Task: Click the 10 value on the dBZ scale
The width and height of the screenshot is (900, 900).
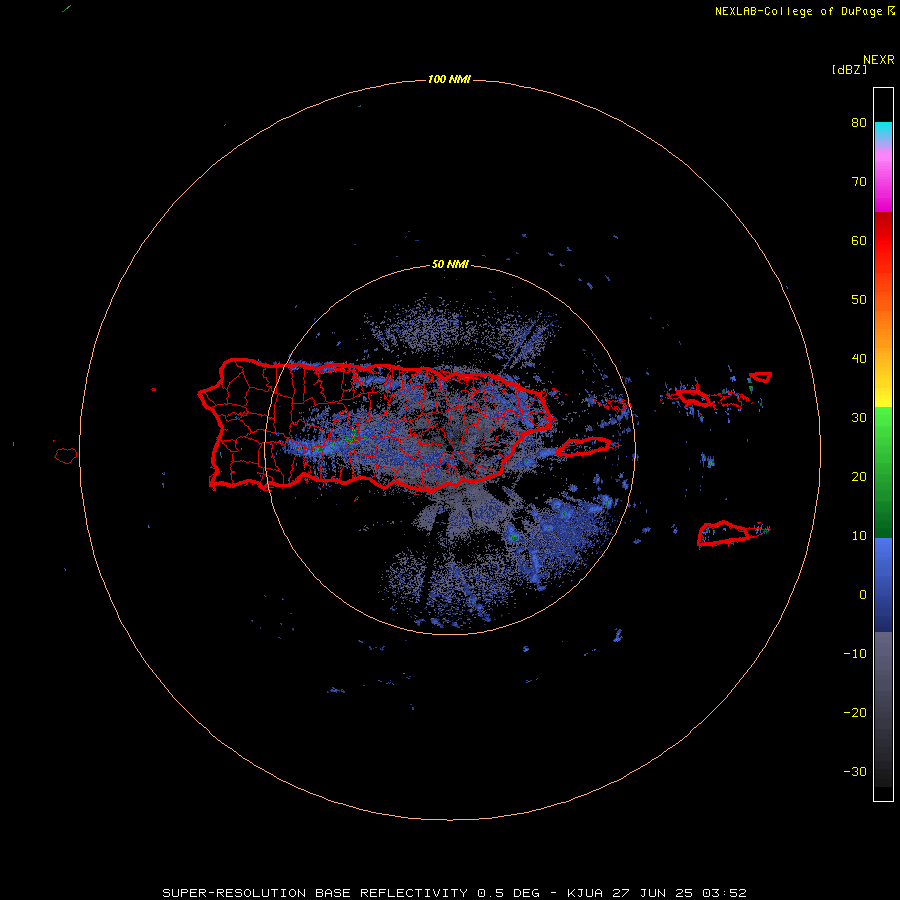Action: pyautogui.click(x=859, y=536)
